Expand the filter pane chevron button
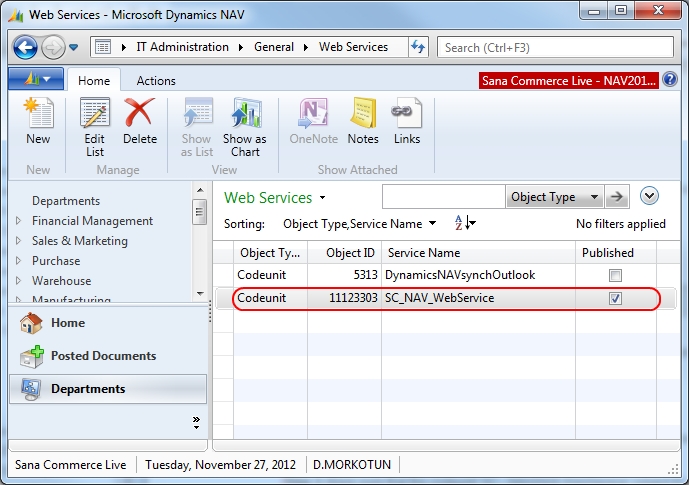 (x=649, y=196)
